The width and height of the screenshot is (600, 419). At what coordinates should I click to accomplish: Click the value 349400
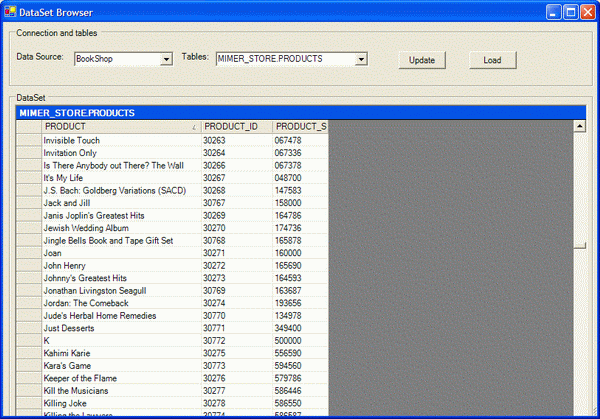point(300,328)
